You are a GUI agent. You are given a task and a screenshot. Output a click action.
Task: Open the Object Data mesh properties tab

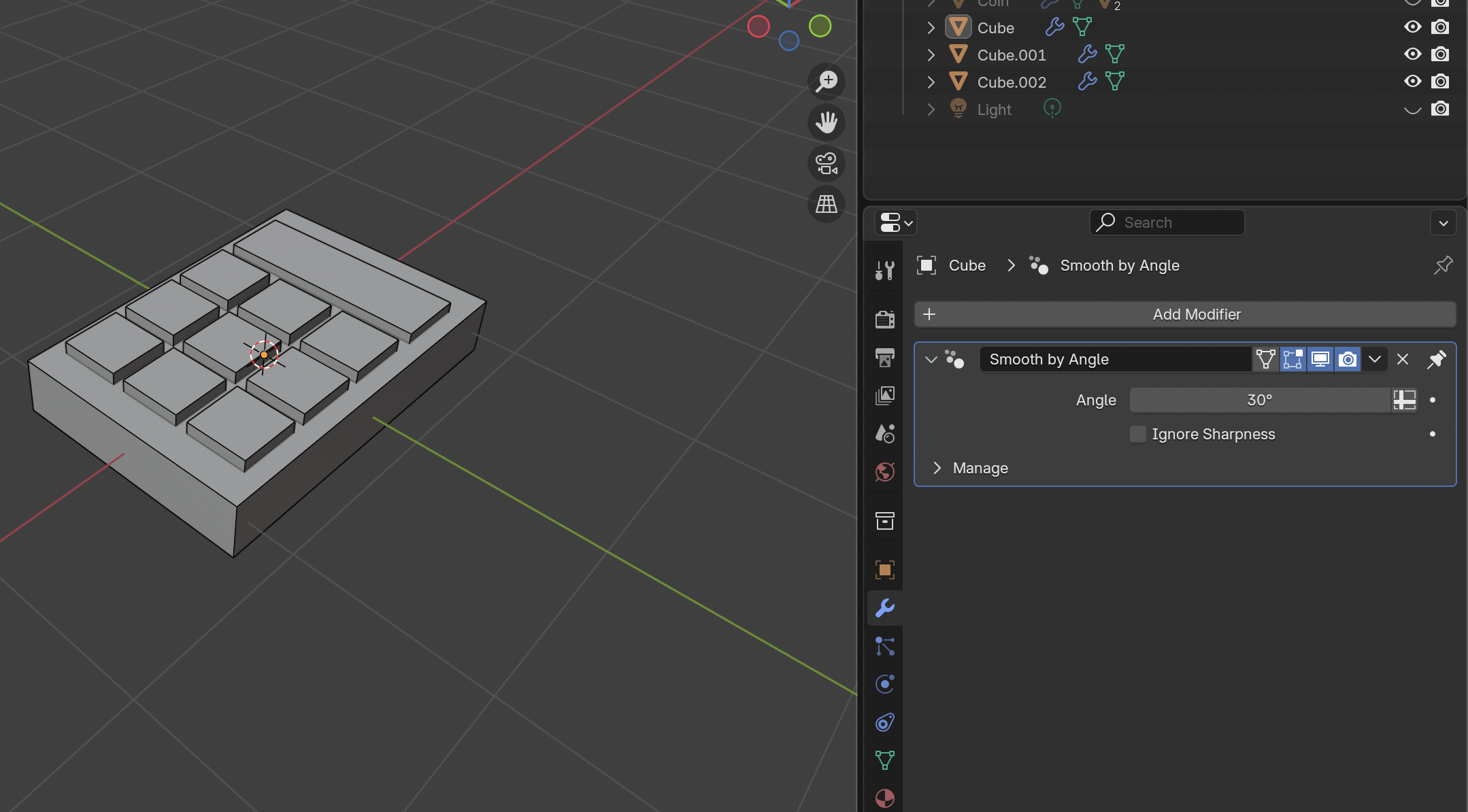884,760
